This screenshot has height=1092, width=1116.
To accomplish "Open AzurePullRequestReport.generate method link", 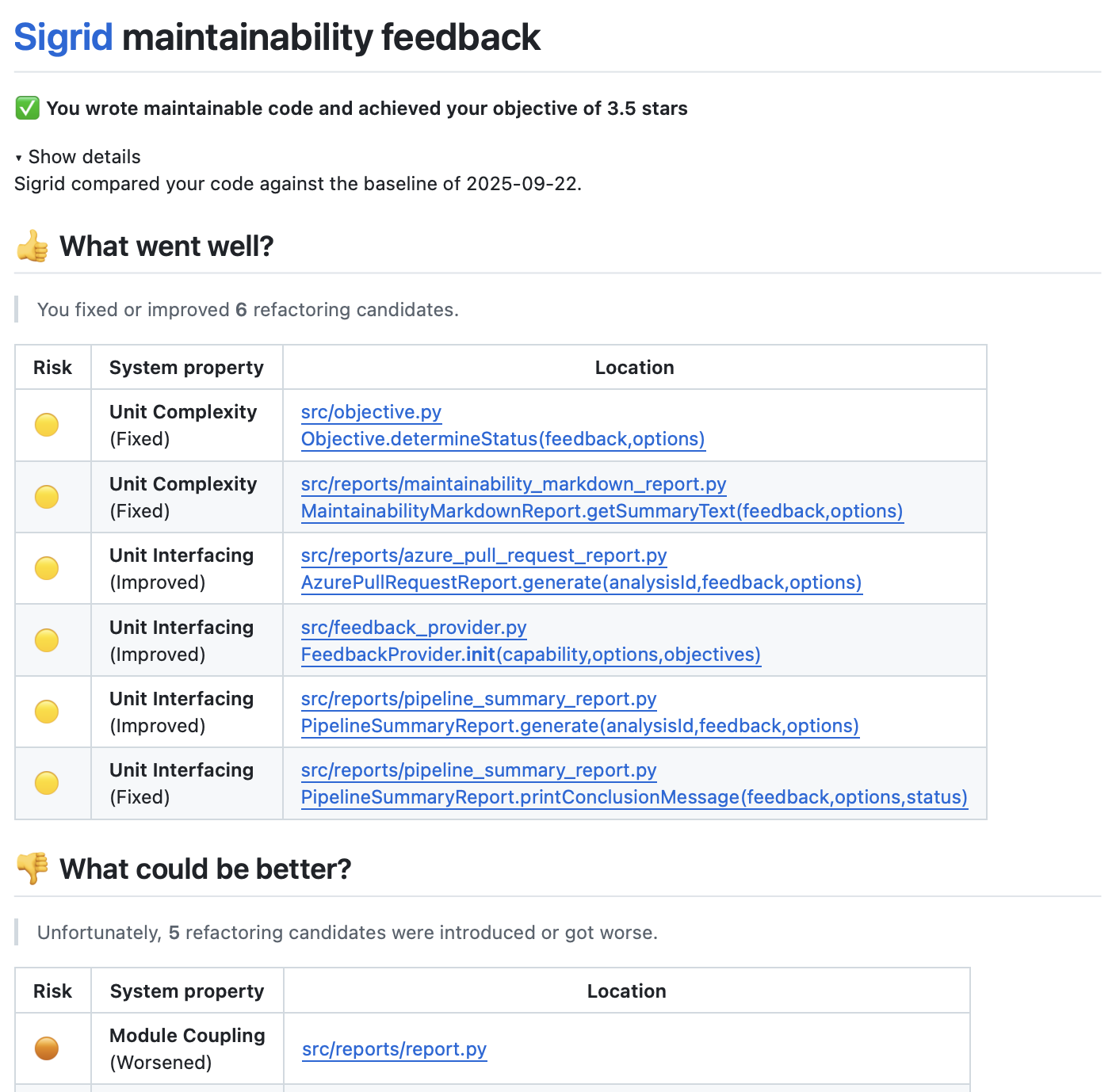I will [x=581, y=582].
